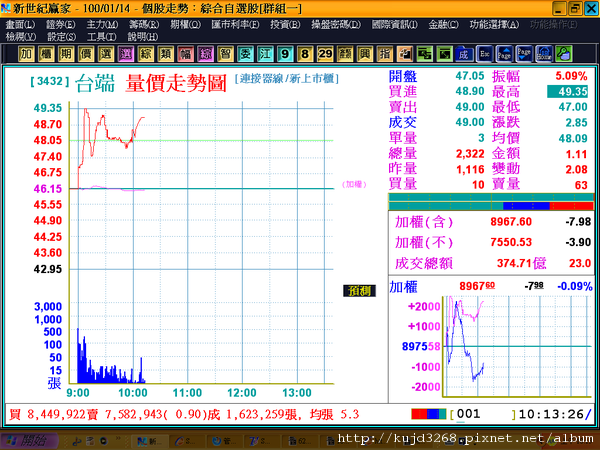Viewport: 600px width, 450px height.
Task: Open the 說明(H) menu
Action: (143, 37)
